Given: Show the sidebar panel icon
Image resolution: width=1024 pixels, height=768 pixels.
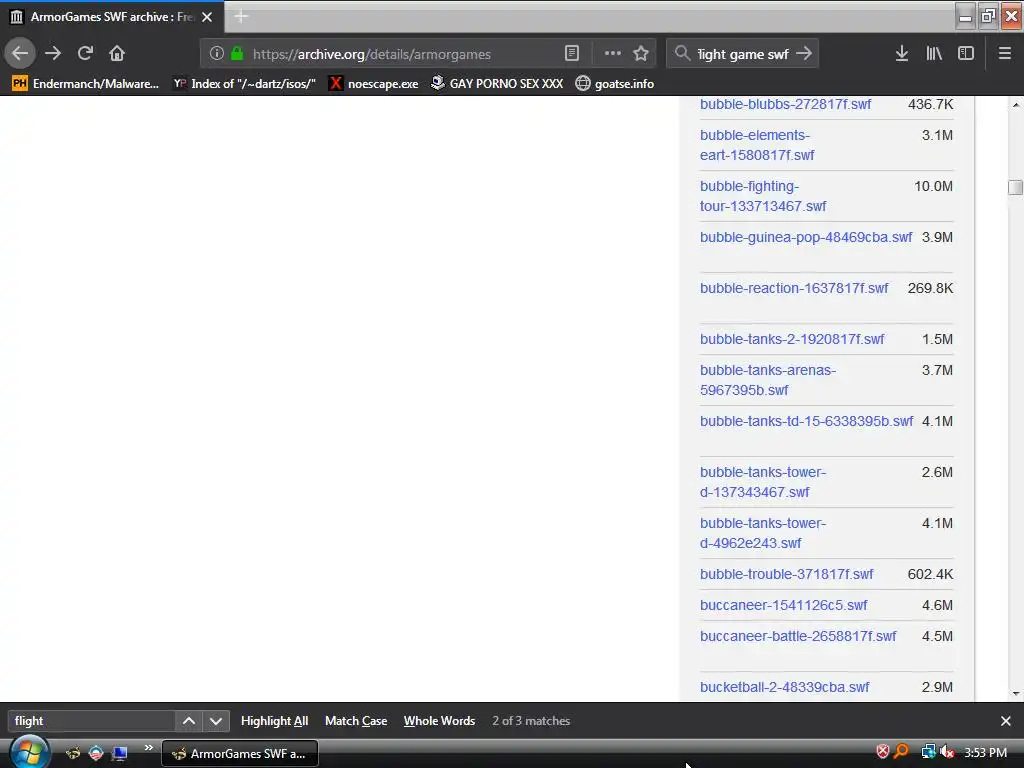Looking at the screenshot, I should tap(966, 54).
